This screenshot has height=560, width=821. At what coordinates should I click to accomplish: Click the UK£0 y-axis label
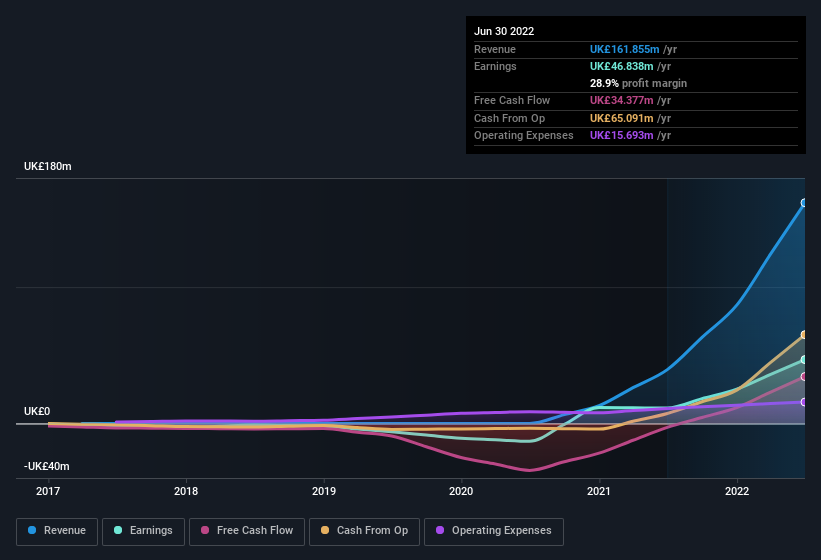[37, 411]
